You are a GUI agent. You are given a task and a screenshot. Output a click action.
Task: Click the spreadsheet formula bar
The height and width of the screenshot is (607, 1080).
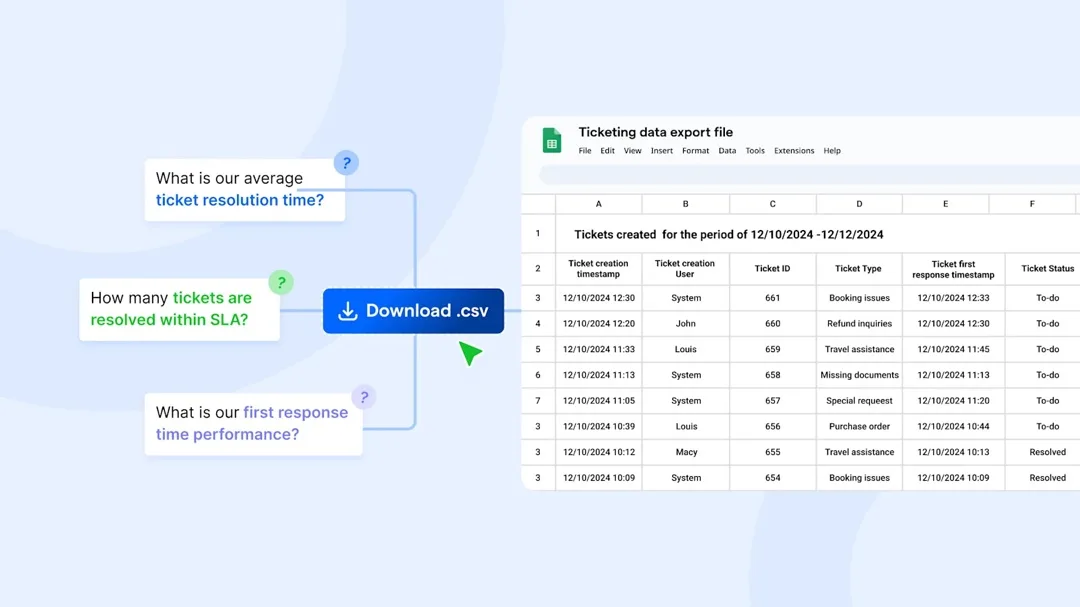(x=809, y=175)
